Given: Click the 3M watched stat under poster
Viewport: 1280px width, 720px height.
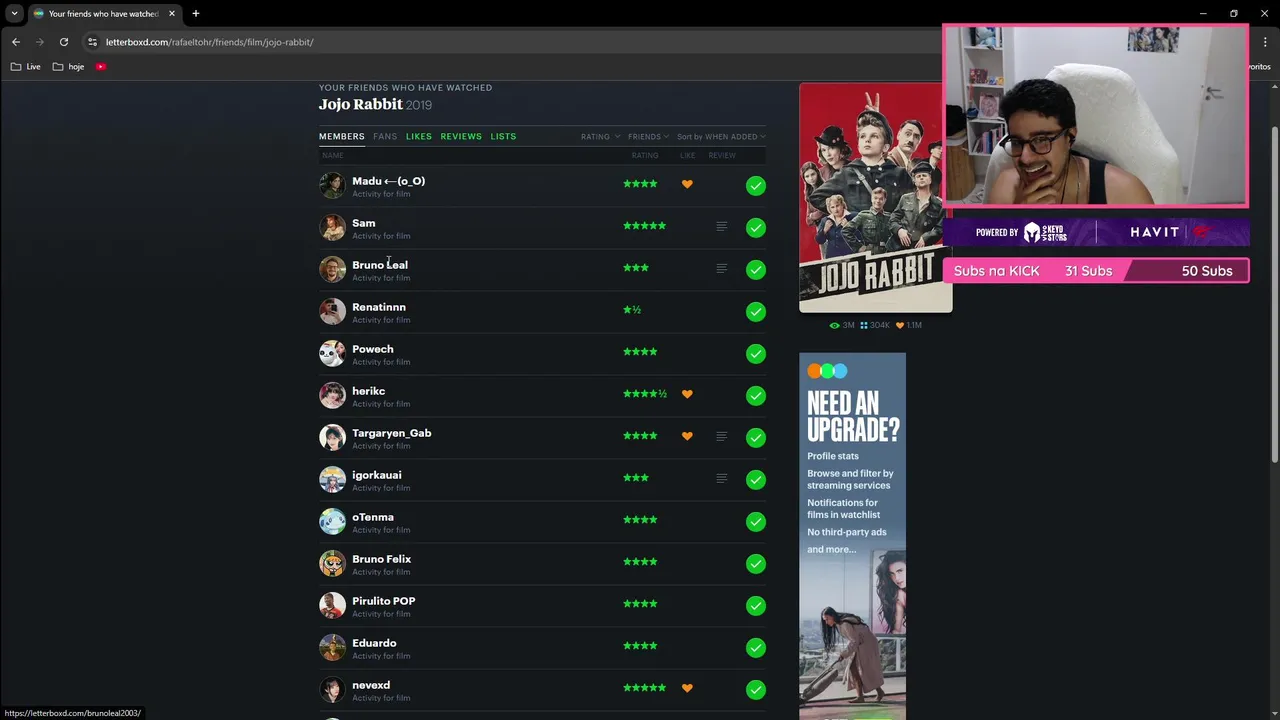Looking at the screenshot, I should (842, 325).
